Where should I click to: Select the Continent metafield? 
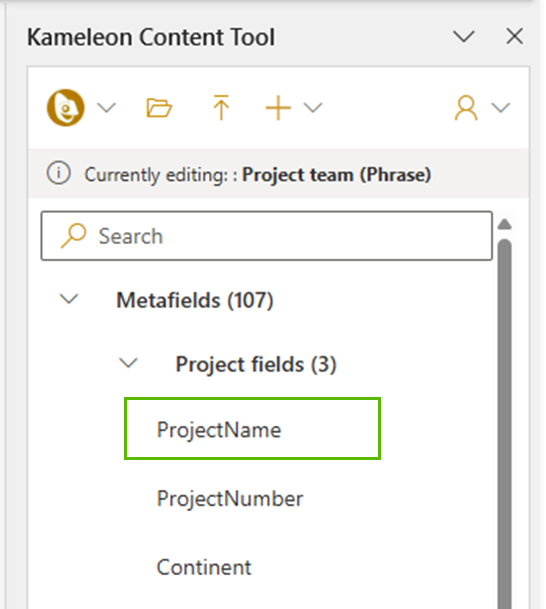pyautogui.click(x=204, y=567)
